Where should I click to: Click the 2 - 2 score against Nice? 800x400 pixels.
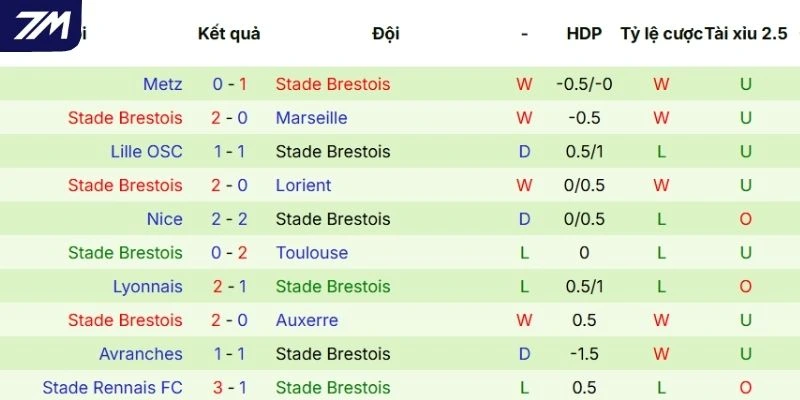[232, 219]
